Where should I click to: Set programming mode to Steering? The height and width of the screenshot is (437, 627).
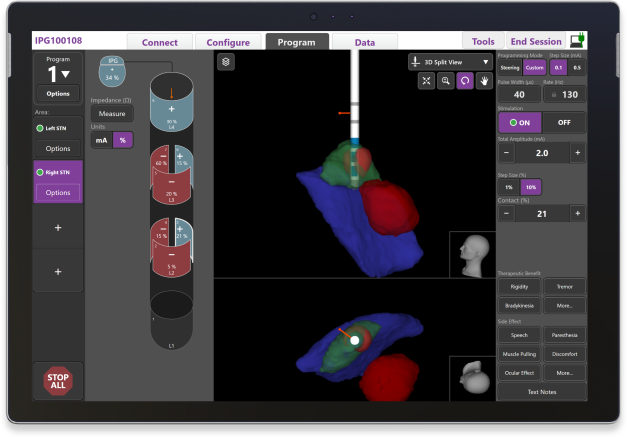(510, 67)
